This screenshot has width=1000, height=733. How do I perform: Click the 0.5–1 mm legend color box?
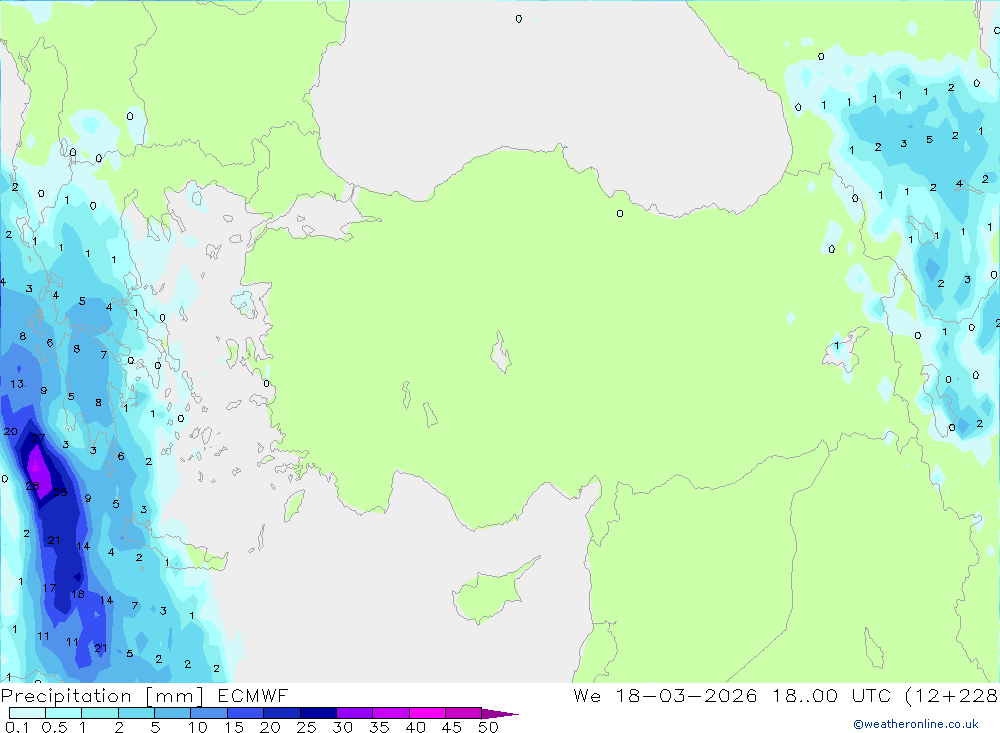tap(64, 713)
